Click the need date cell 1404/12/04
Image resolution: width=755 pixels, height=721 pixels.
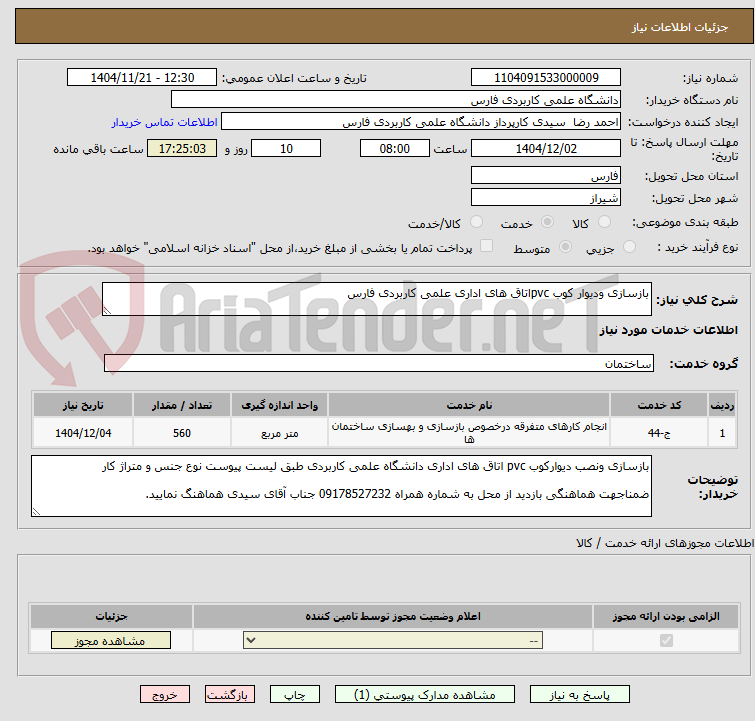[83, 433]
